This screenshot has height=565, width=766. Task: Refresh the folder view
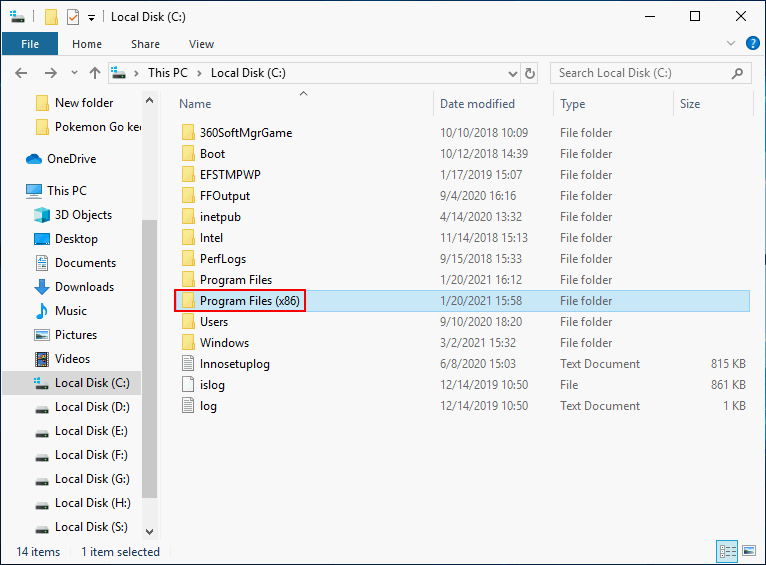click(530, 73)
